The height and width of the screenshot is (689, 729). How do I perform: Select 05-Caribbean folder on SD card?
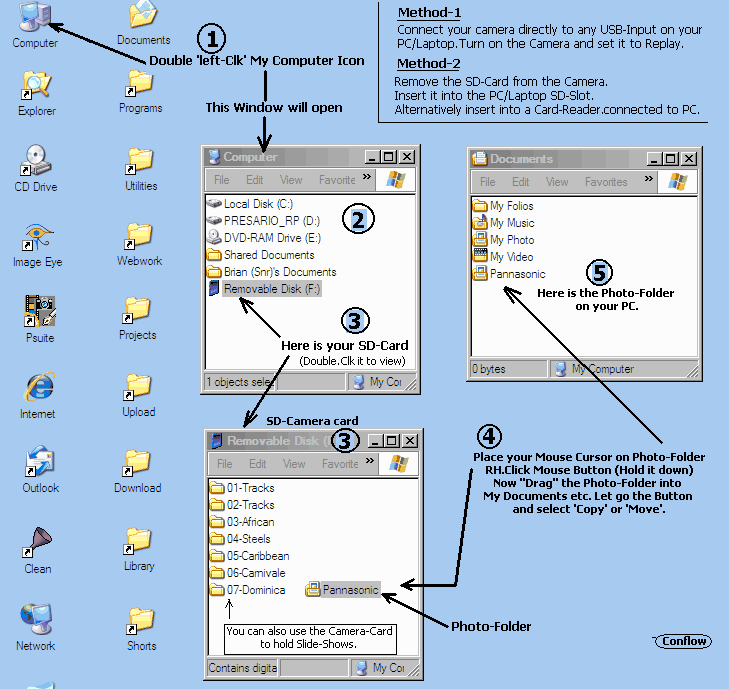pos(256,556)
